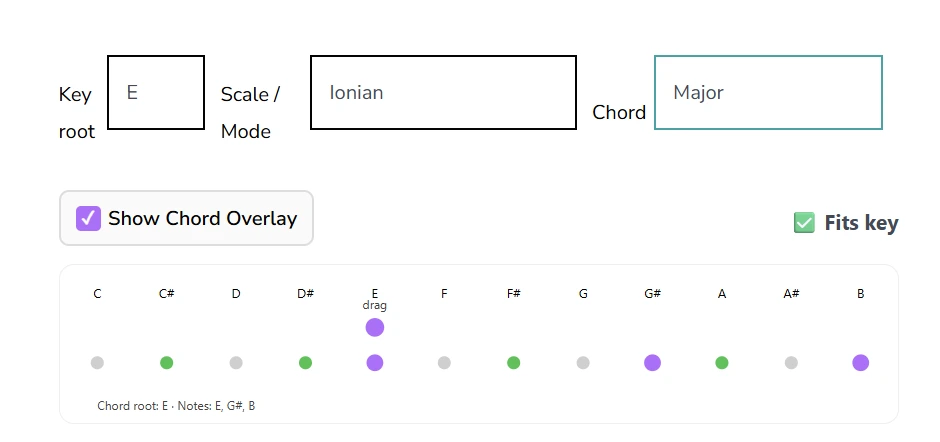Click the Show Chord Overlay label text

[202, 218]
